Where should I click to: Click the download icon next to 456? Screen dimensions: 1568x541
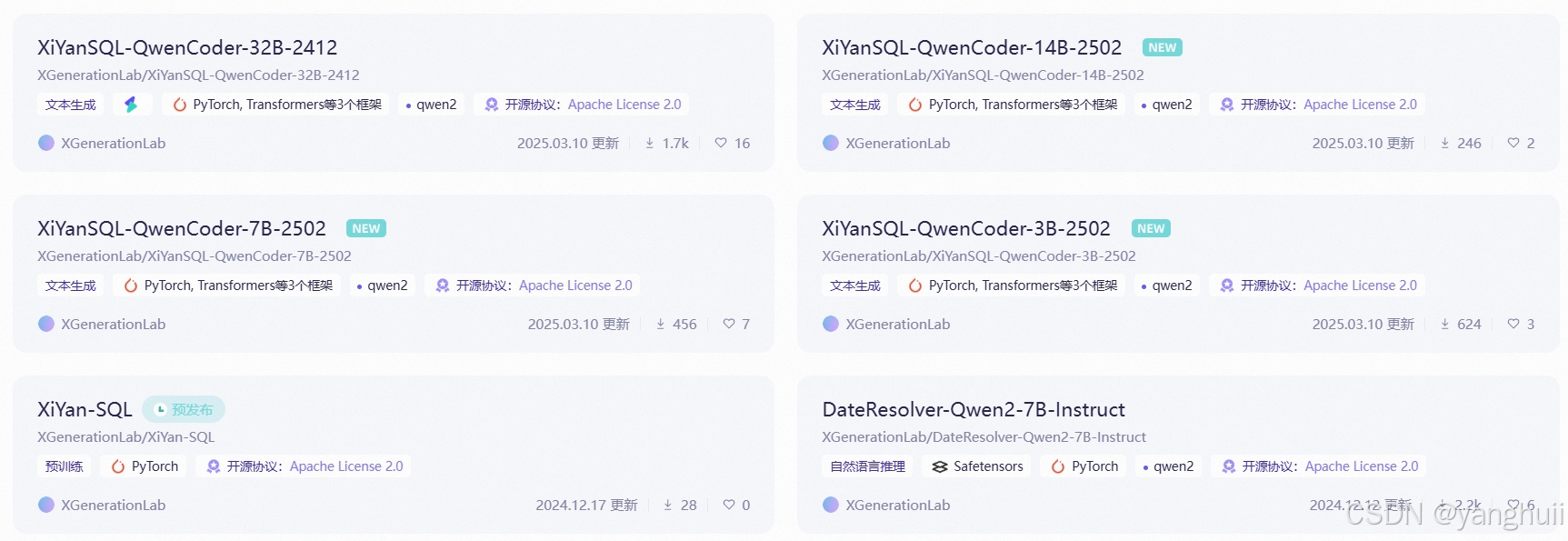[661, 324]
